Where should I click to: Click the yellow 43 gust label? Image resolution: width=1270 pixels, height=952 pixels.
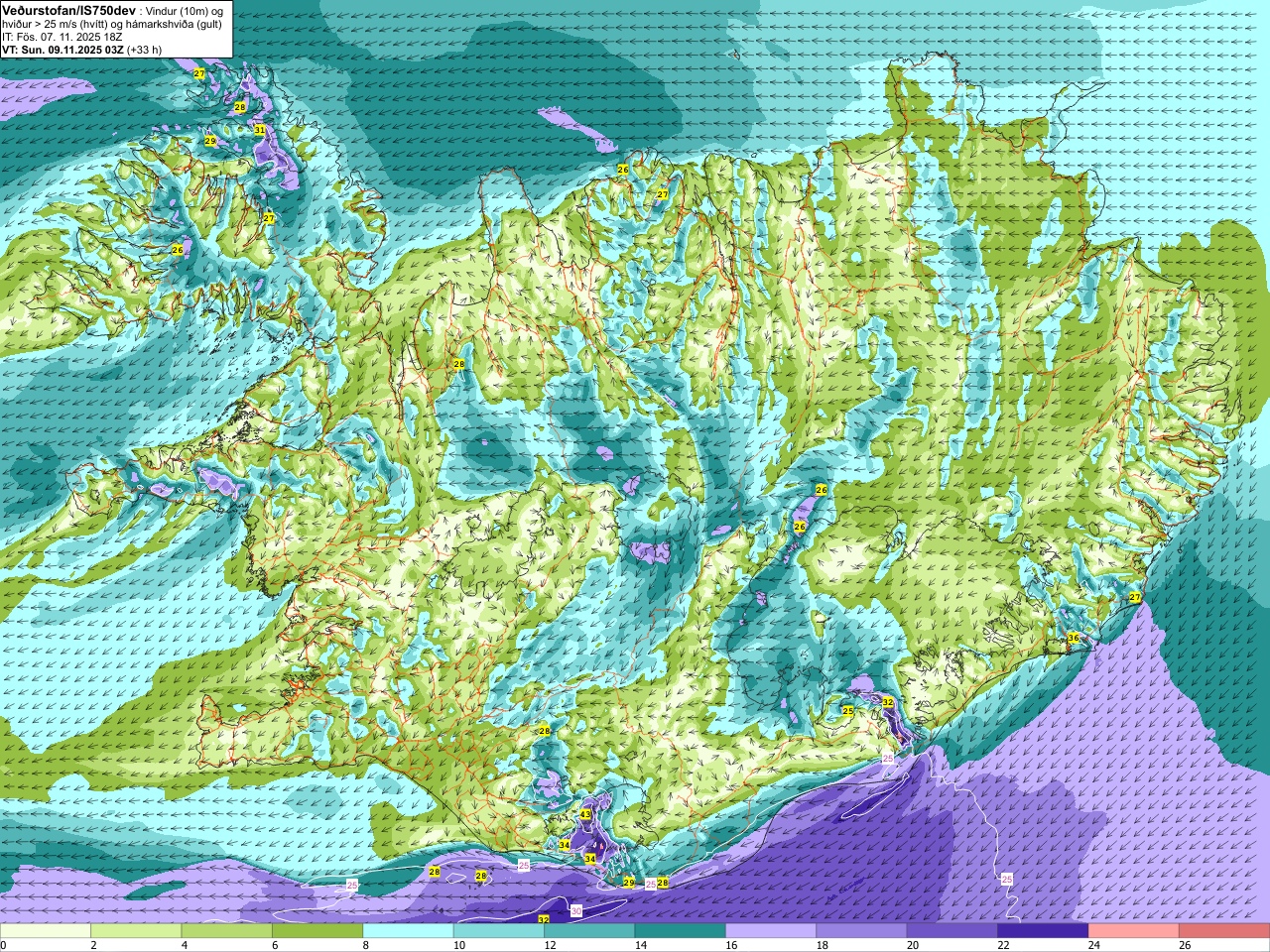[585, 815]
